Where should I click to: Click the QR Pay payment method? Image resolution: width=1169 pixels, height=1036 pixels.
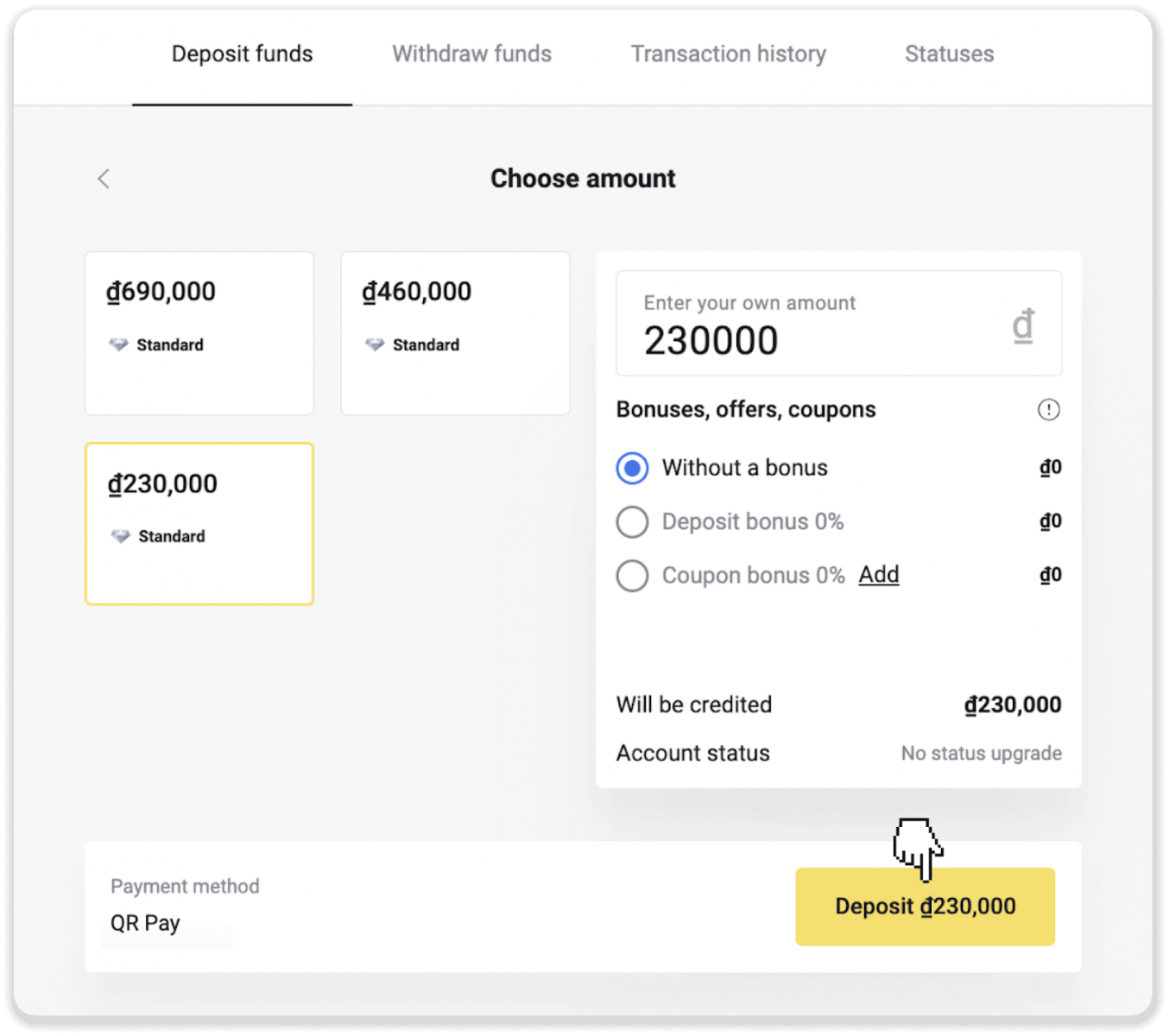(x=145, y=923)
